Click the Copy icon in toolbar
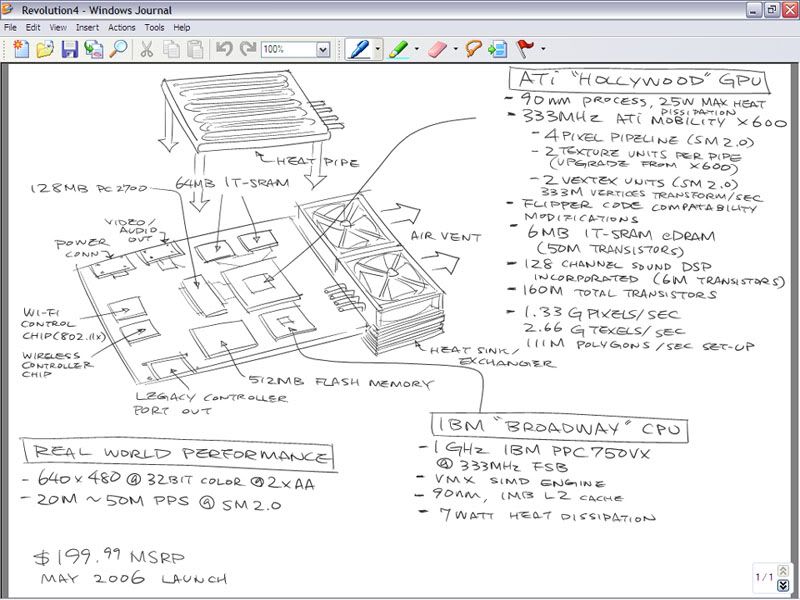This screenshot has width=800, height=600. tap(171, 49)
